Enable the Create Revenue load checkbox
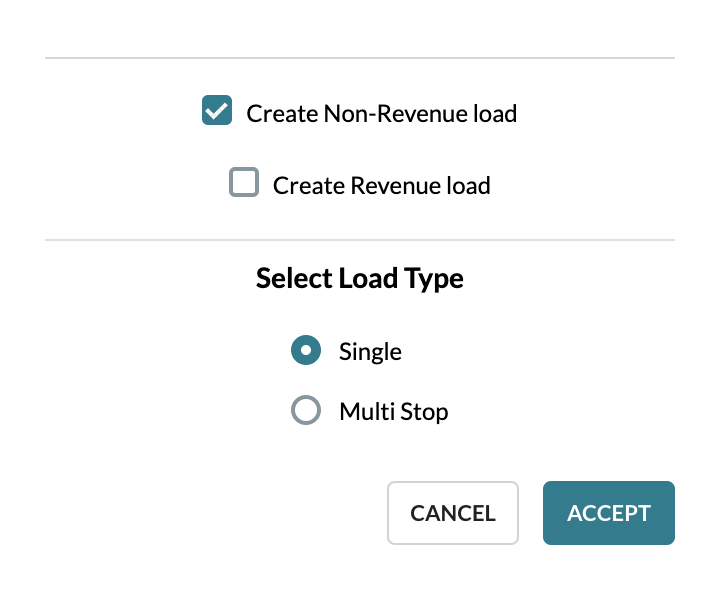Screen dimensions: 720x590 pos(244,182)
